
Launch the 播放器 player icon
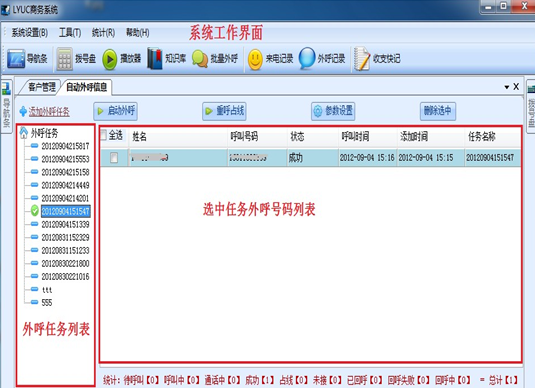(x=110, y=59)
